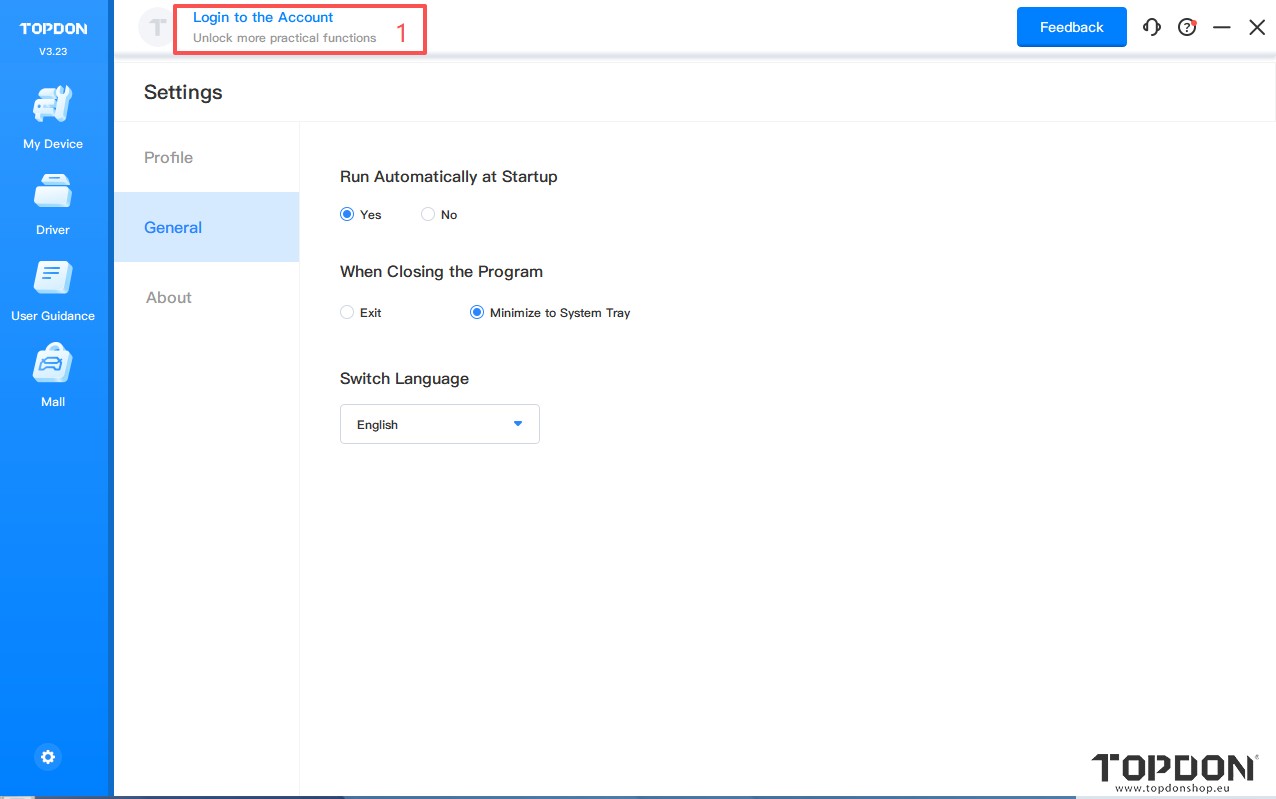The height and width of the screenshot is (799, 1276).
Task: Open the help question mark icon
Action: 1187,28
